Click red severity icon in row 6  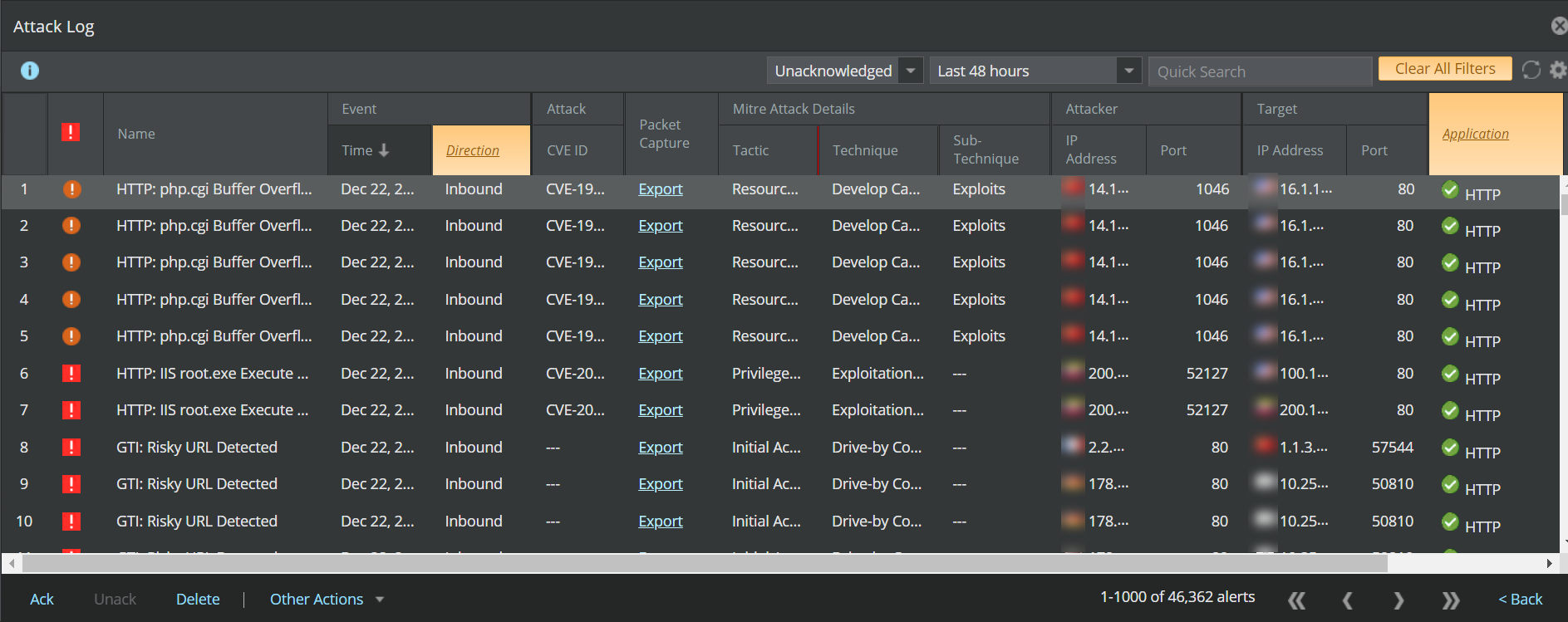71,374
